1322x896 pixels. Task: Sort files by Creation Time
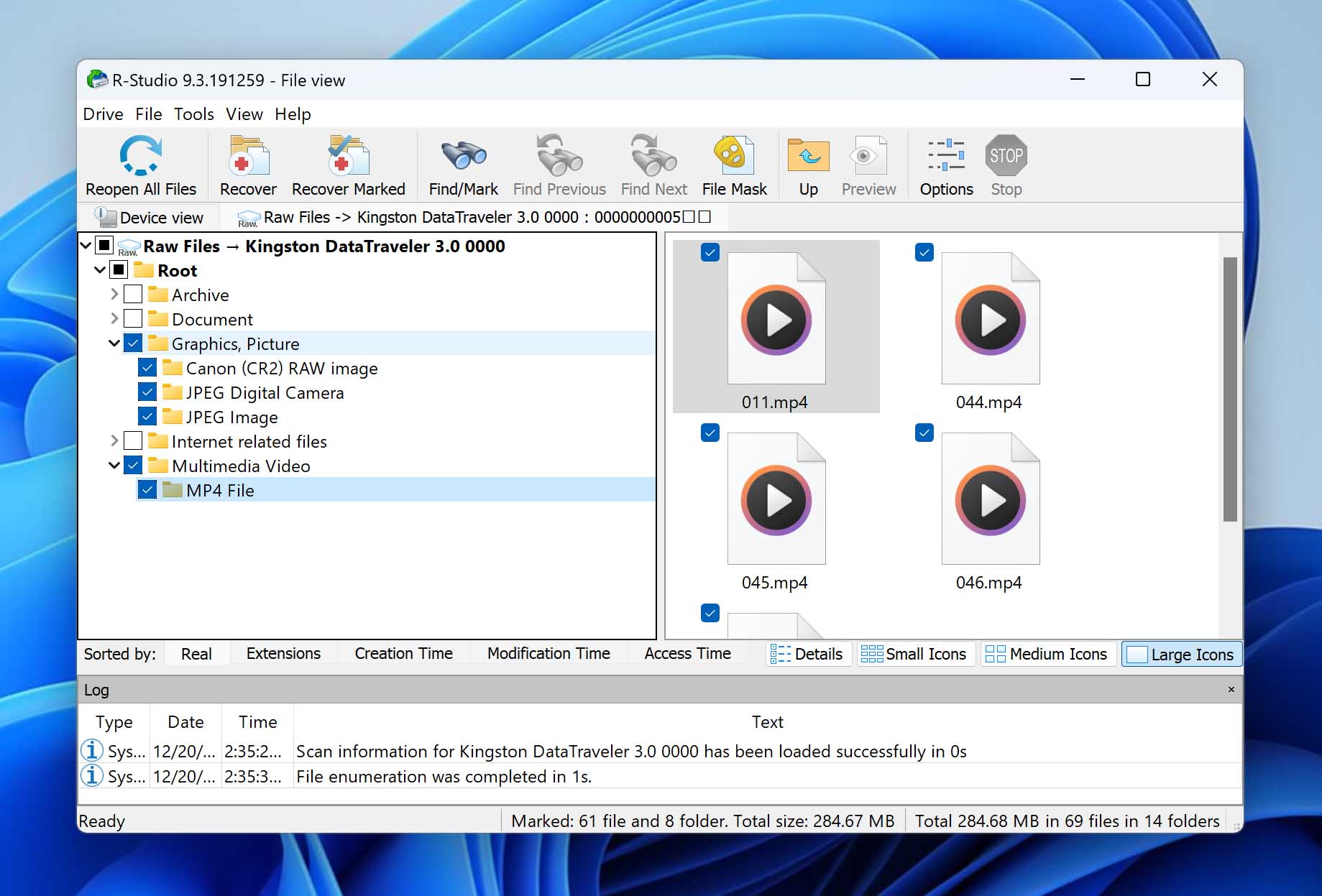403,653
